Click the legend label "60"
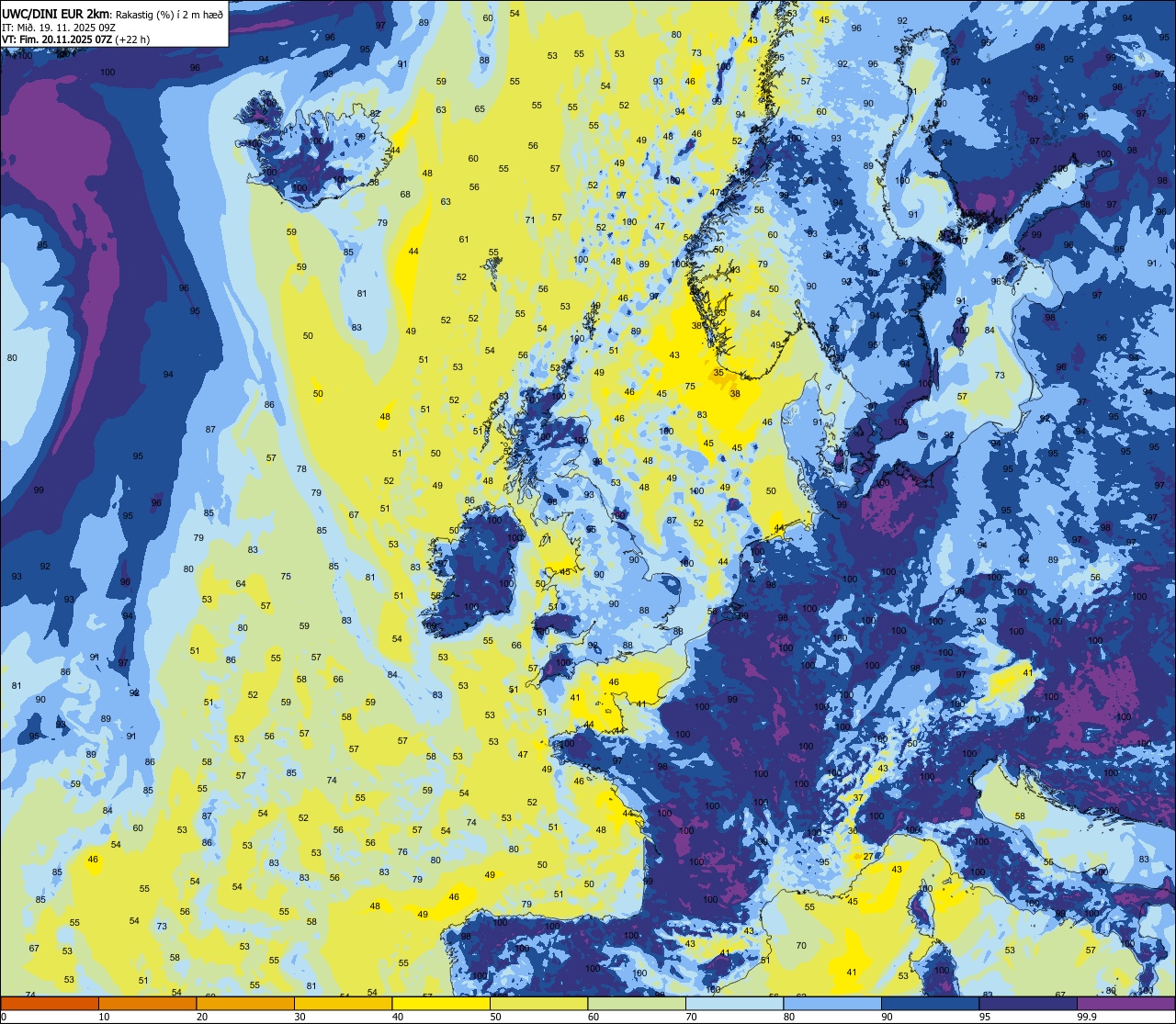This screenshot has height=1024, width=1176. coord(594,1017)
